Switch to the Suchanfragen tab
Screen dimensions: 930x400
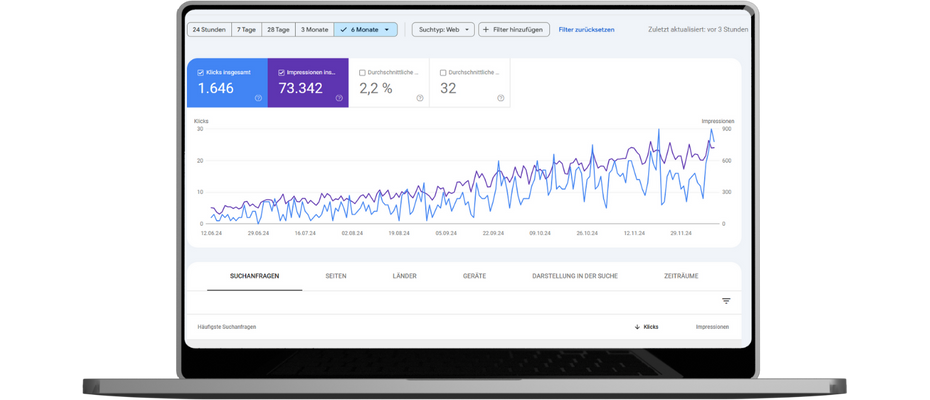tap(254, 276)
